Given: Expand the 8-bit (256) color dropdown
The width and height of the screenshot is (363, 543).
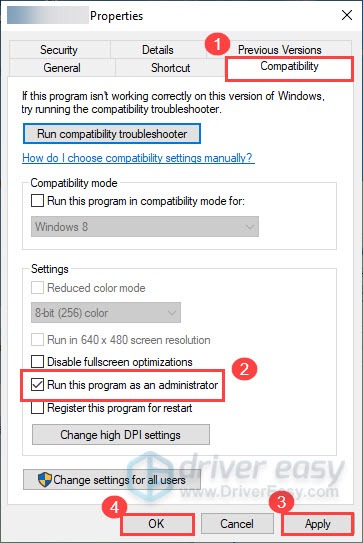Looking at the screenshot, I should tap(106, 313).
